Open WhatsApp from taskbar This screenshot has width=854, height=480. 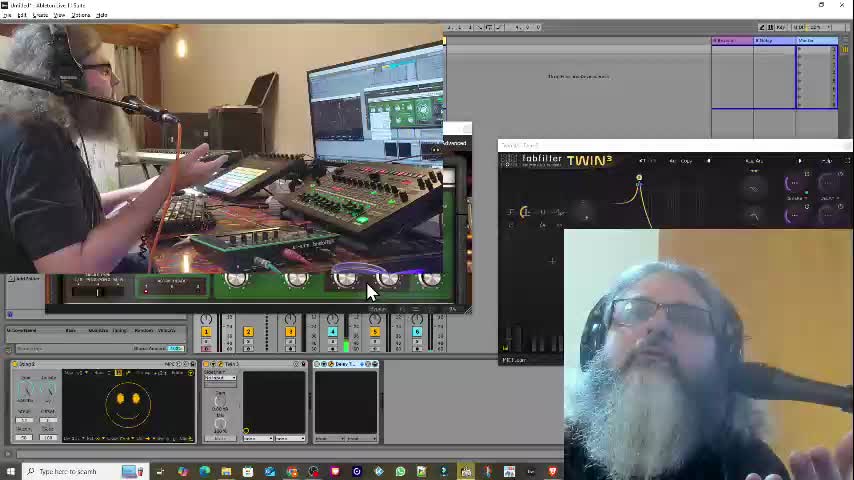400,471
